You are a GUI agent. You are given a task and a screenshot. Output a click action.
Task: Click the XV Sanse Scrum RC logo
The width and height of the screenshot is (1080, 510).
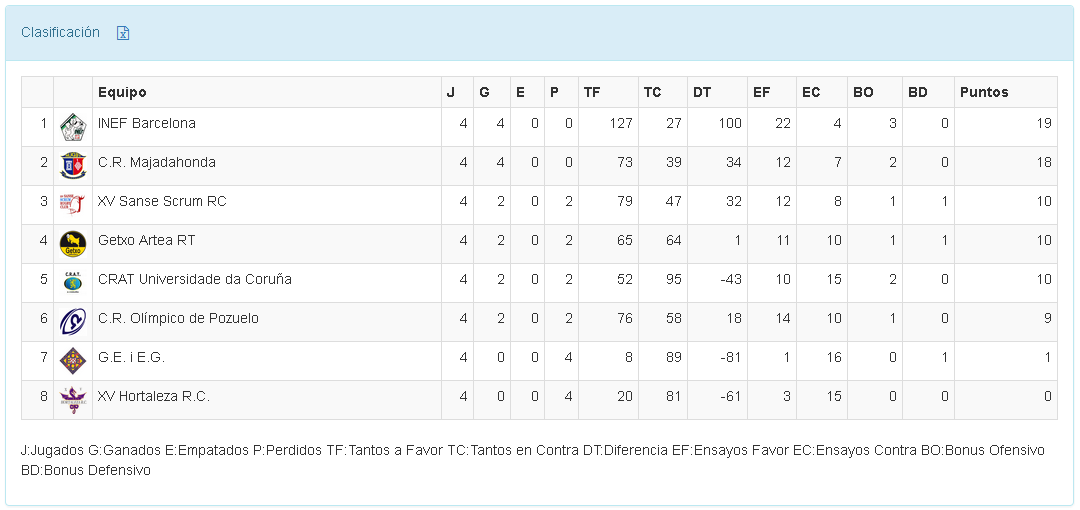(x=73, y=205)
